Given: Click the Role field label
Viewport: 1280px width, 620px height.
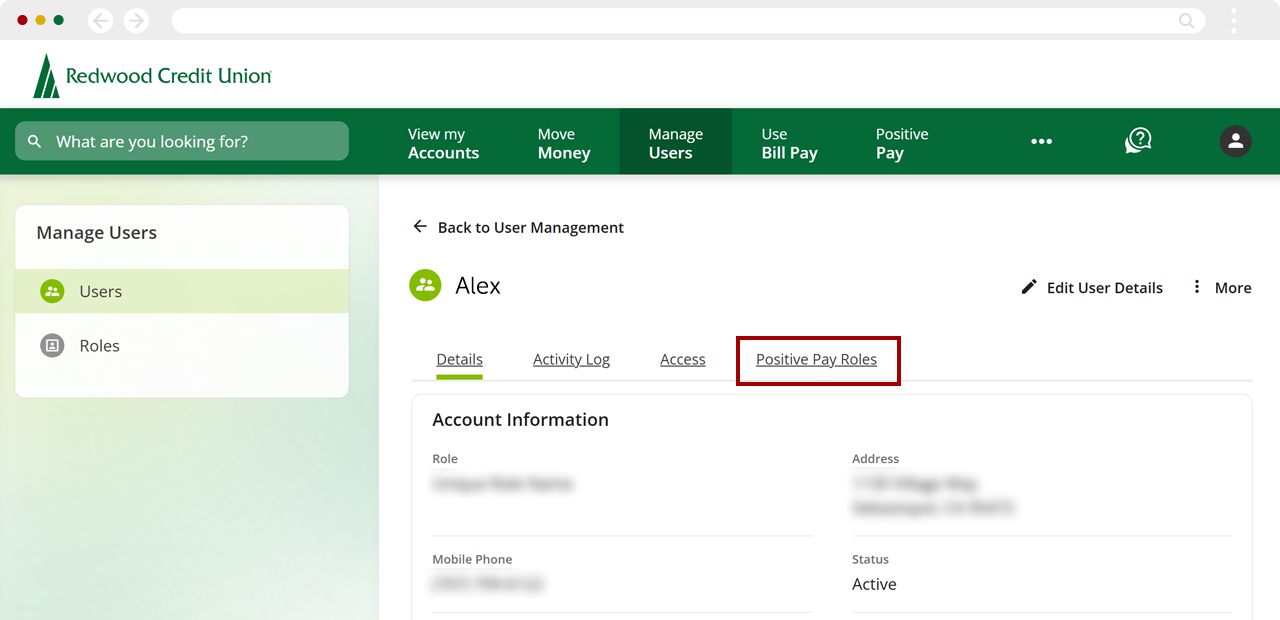Looking at the screenshot, I should point(445,458).
